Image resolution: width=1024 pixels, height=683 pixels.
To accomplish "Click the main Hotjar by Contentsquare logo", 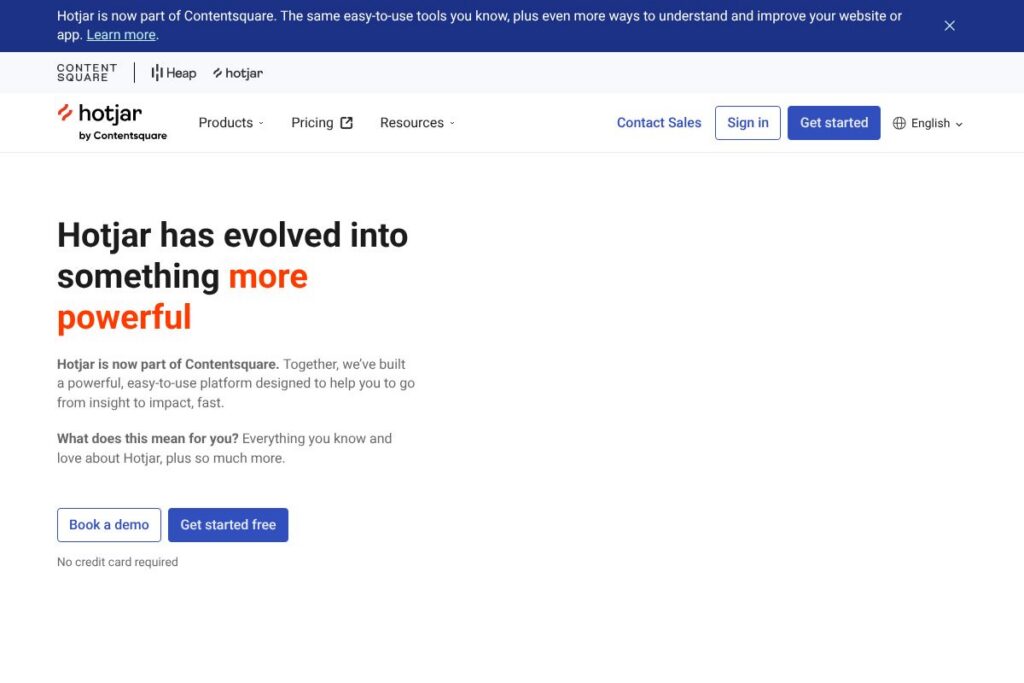I will point(112,122).
